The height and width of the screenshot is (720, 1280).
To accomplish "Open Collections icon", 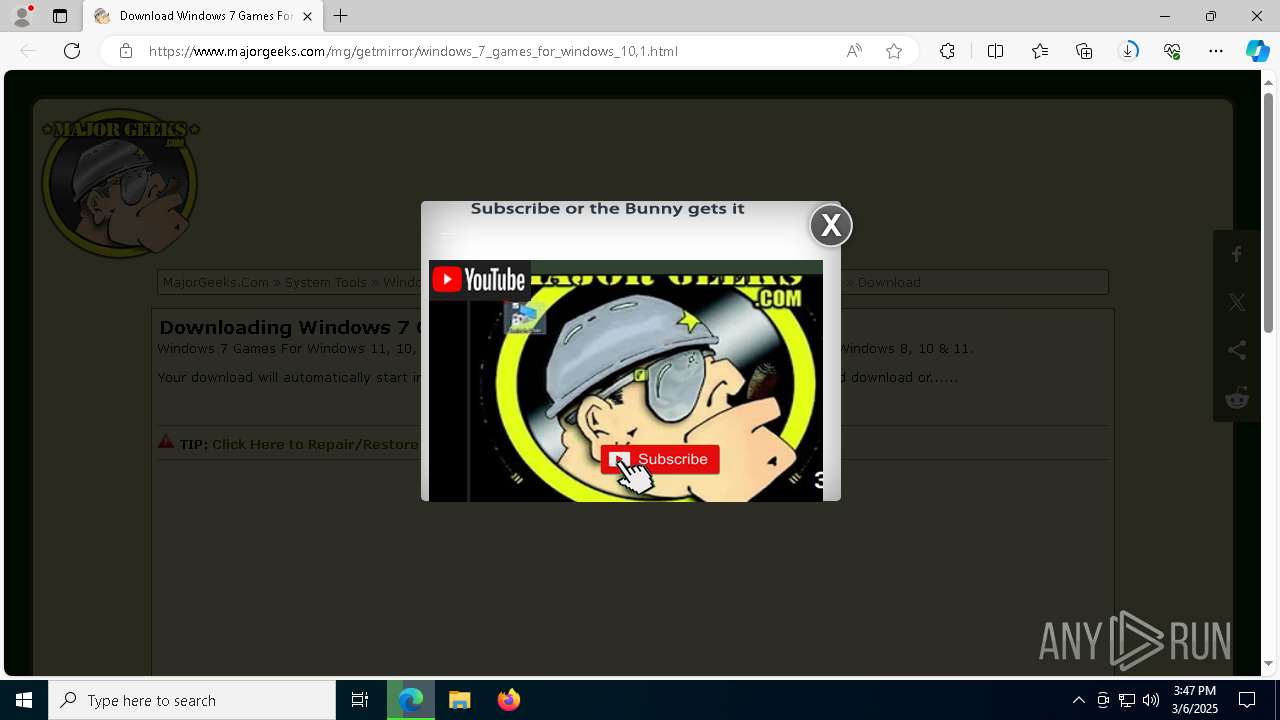I will pyautogui.click(x=1084, y=51).
